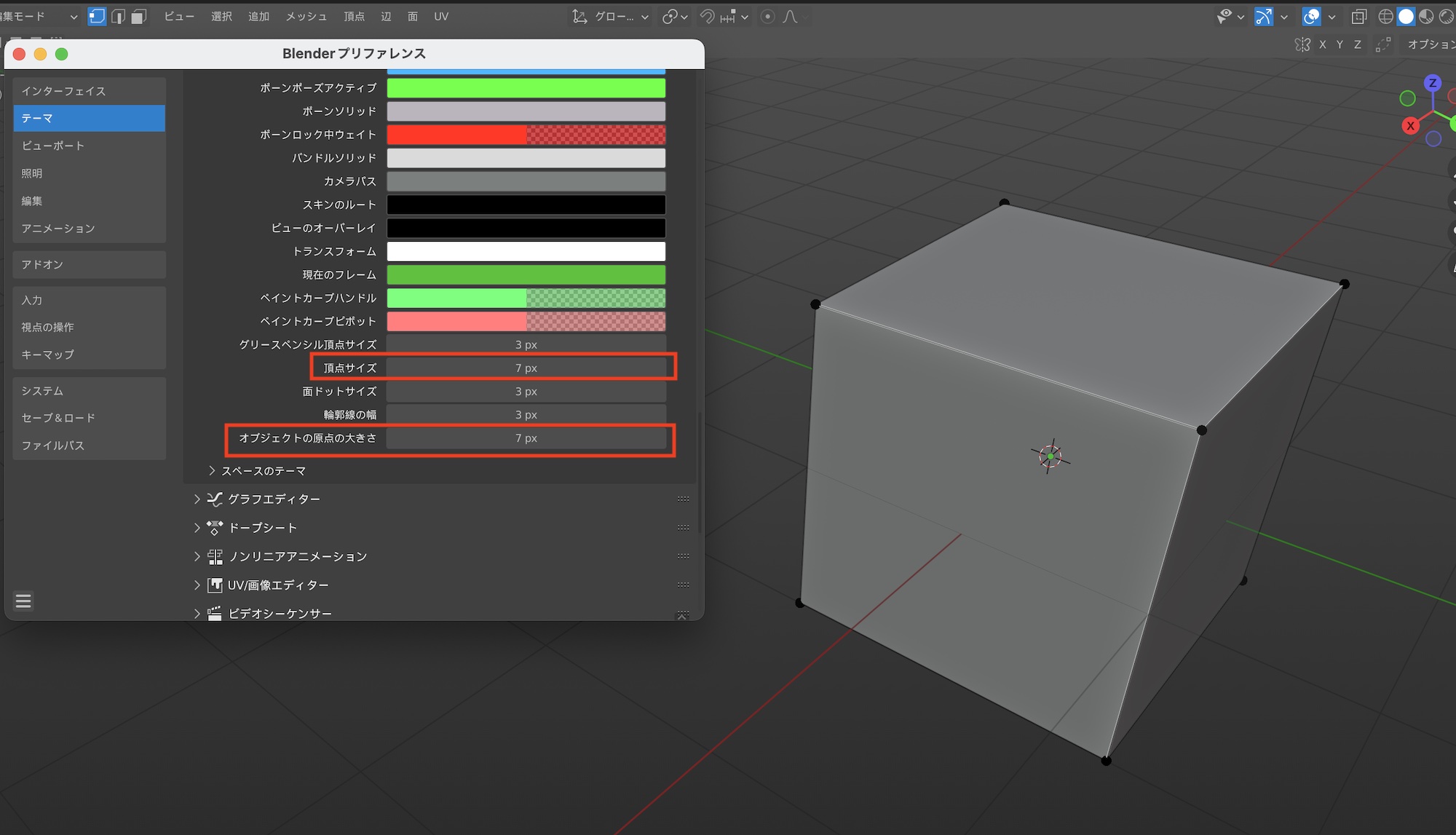Select vertex select mode icon
1456x835 pixels.
coord(97,16)
